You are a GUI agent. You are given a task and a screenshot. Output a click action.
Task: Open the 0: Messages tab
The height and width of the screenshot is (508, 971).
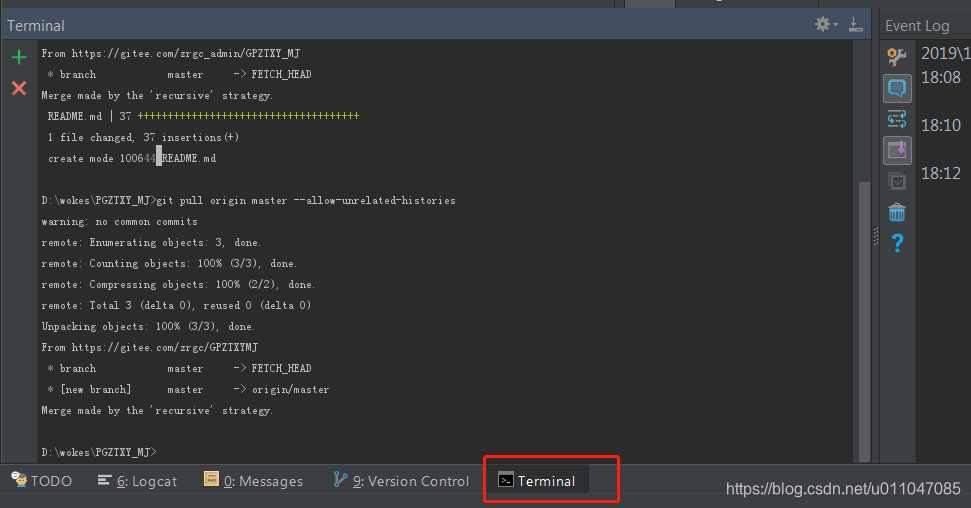[254, 481]
